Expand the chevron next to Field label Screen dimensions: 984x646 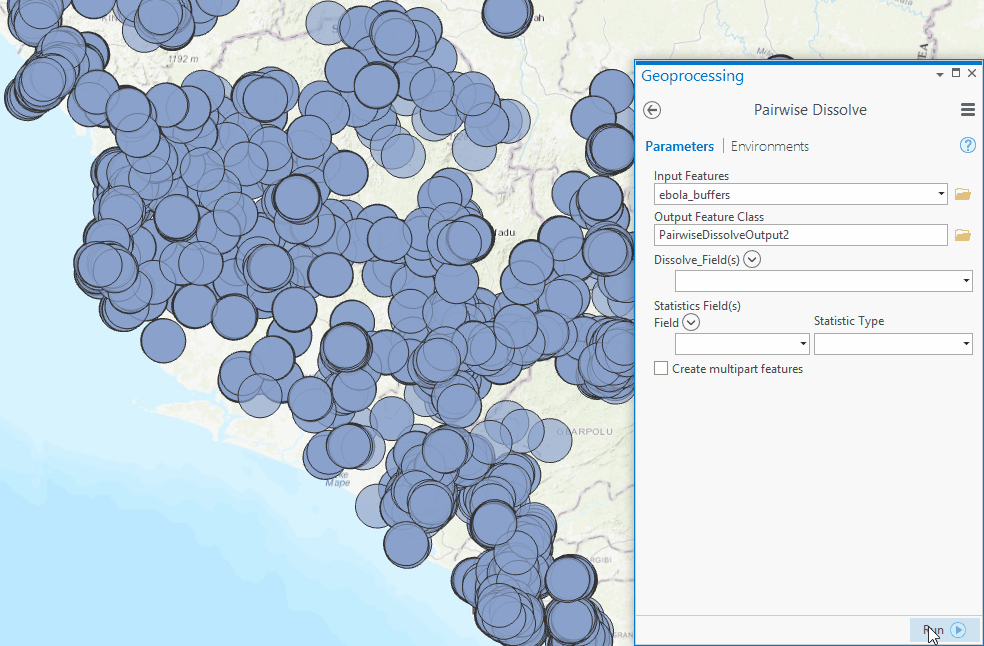691,322
